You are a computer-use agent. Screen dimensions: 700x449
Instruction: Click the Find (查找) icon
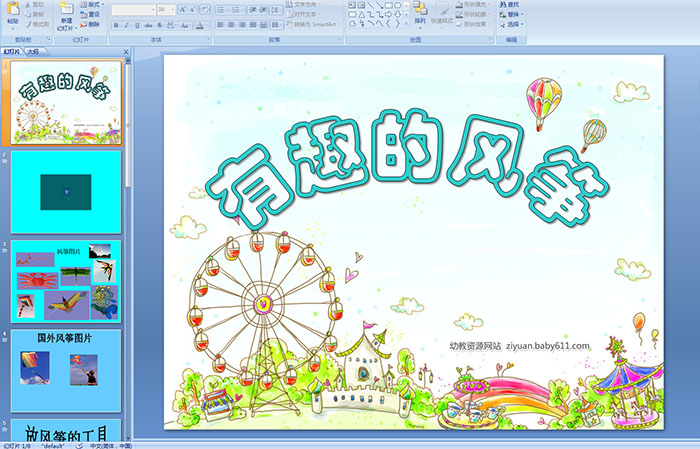pyautogui.click(x=509, y=4)
